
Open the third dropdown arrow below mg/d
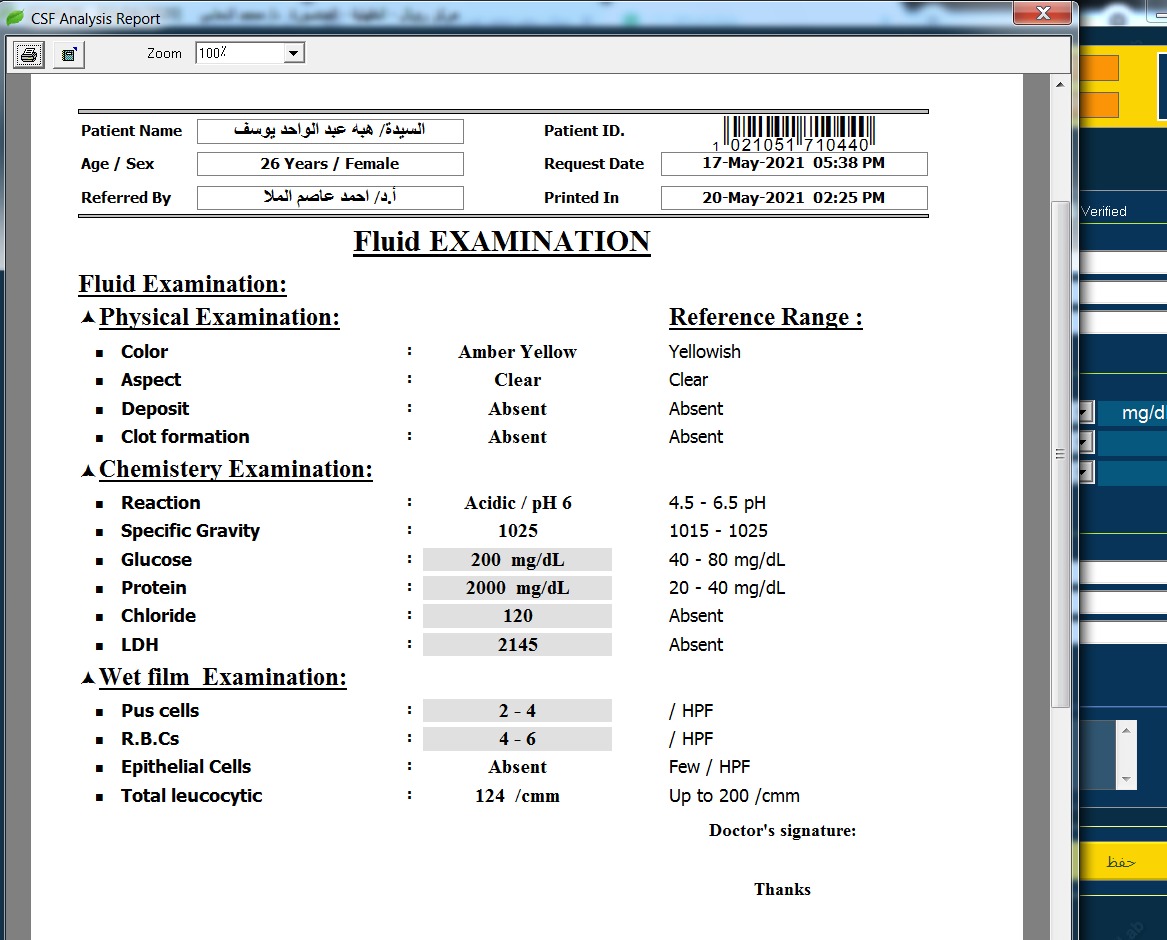click(1085, 472)
